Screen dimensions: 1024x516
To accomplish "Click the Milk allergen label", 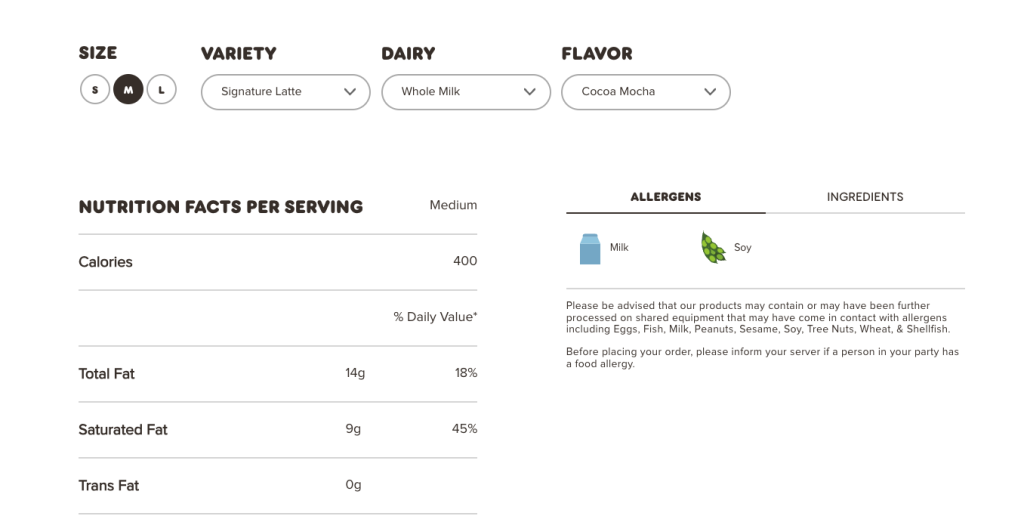I will pyautogui.click(x=619, y=247).
